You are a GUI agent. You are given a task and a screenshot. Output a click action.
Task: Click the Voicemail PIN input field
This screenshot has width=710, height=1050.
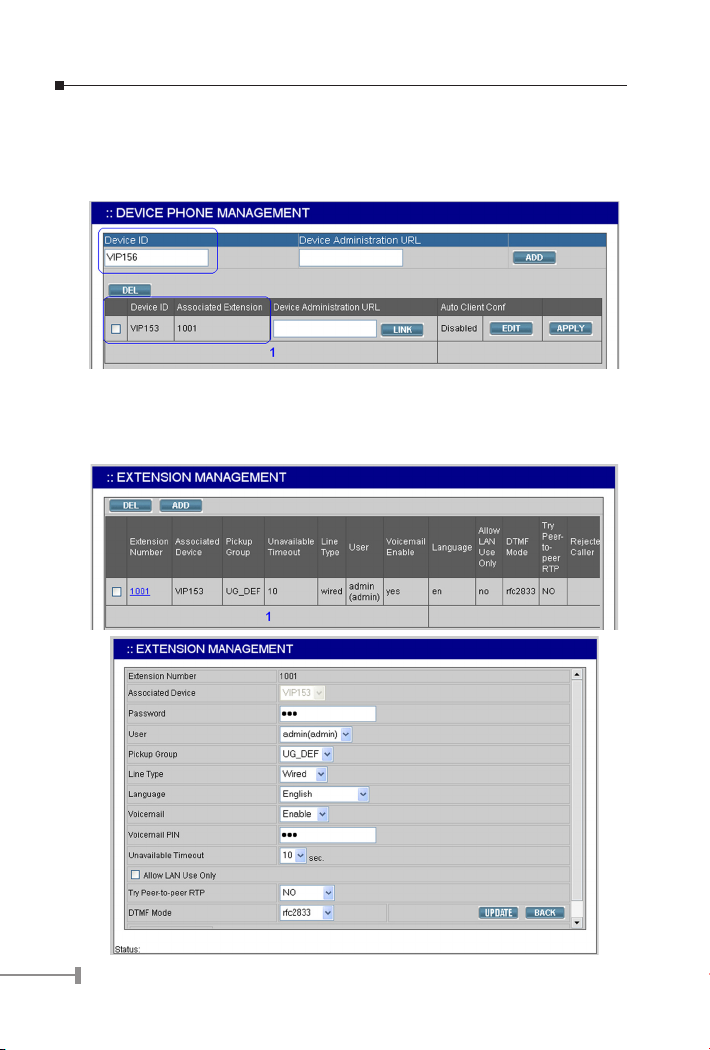click(x=328, y=835)
